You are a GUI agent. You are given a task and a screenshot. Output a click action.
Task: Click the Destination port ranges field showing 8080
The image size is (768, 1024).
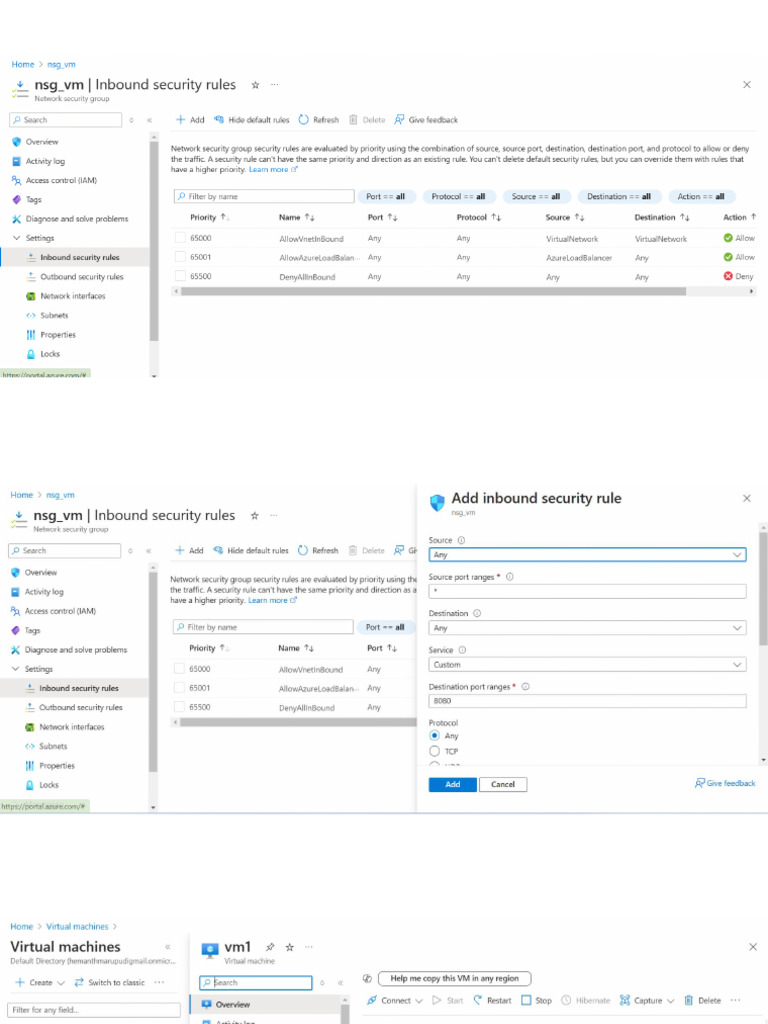(587, 701)
